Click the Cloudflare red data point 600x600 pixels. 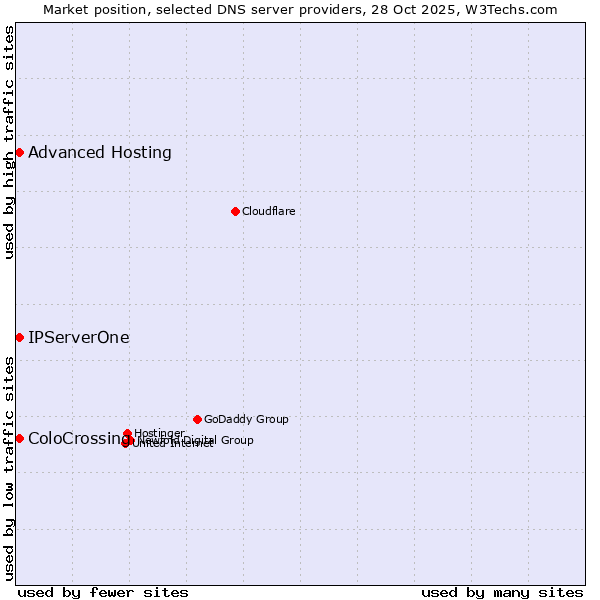235,211
